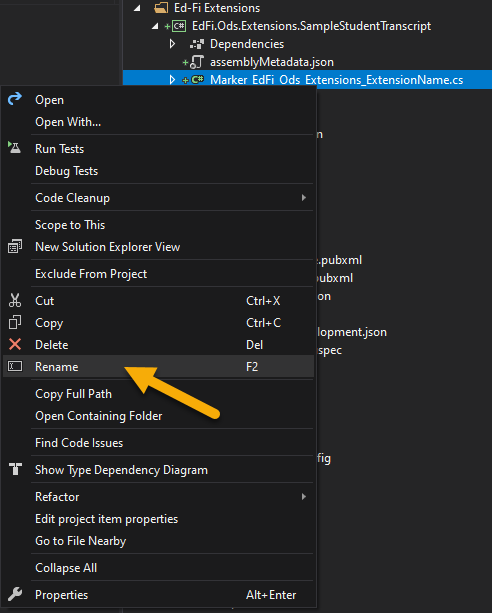Click the New Solution Explorer View icon
This screenshot has height=613, width=492.
point(15,246)
